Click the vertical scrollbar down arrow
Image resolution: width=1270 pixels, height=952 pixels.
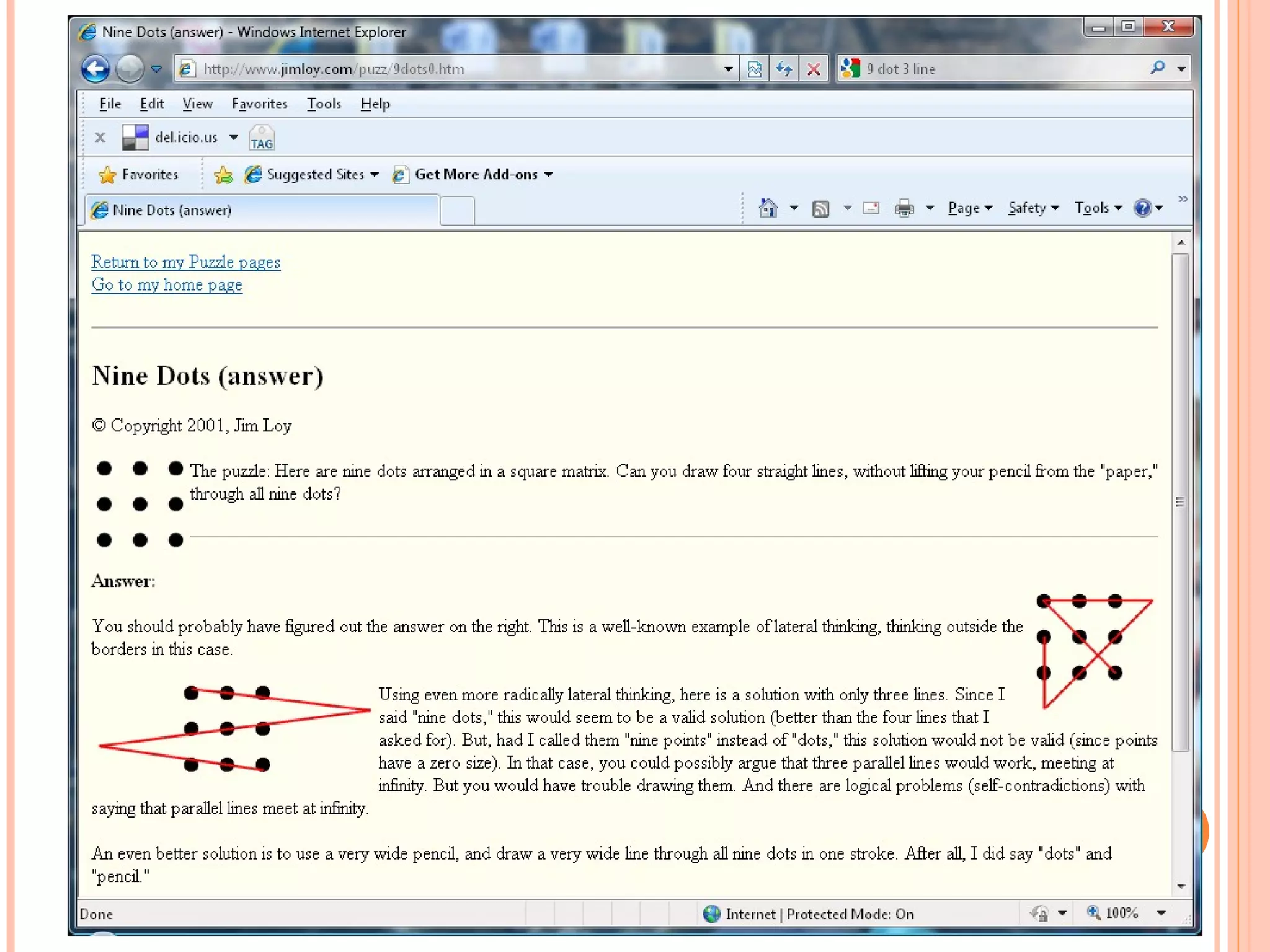pyautogui.click(x=1181, y=886)
